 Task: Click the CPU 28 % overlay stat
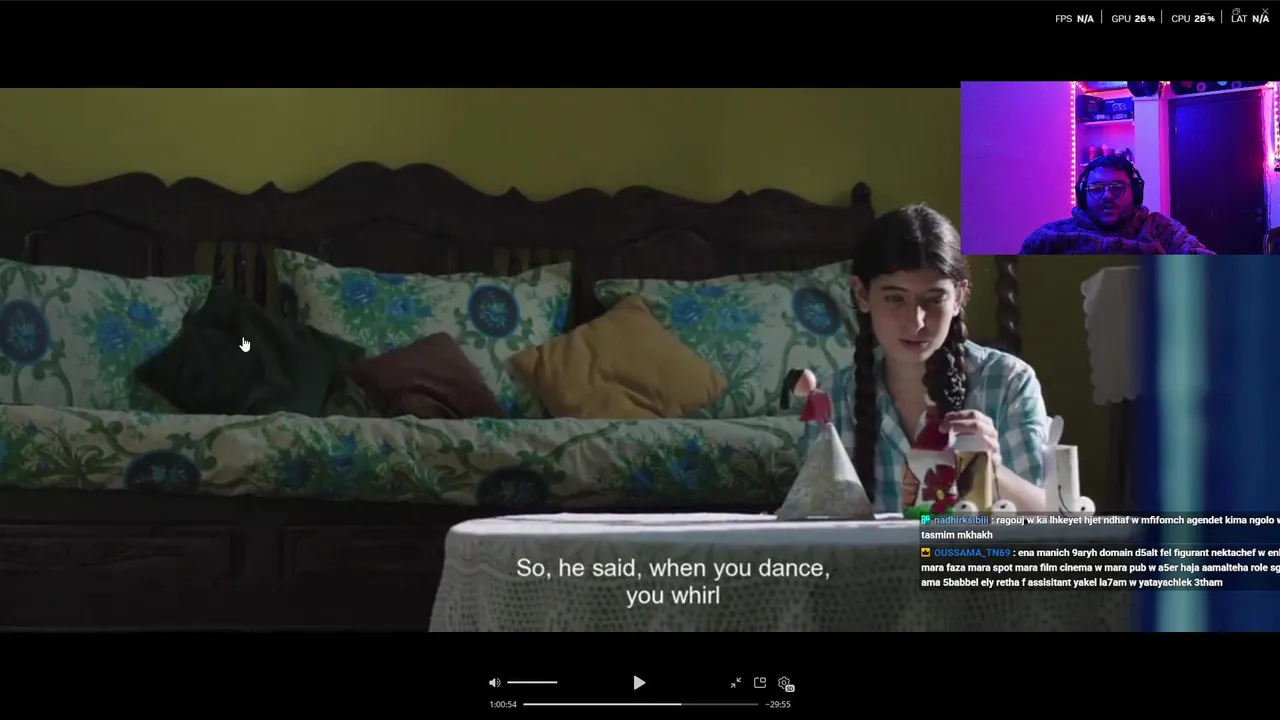(x=1192, y=18)
